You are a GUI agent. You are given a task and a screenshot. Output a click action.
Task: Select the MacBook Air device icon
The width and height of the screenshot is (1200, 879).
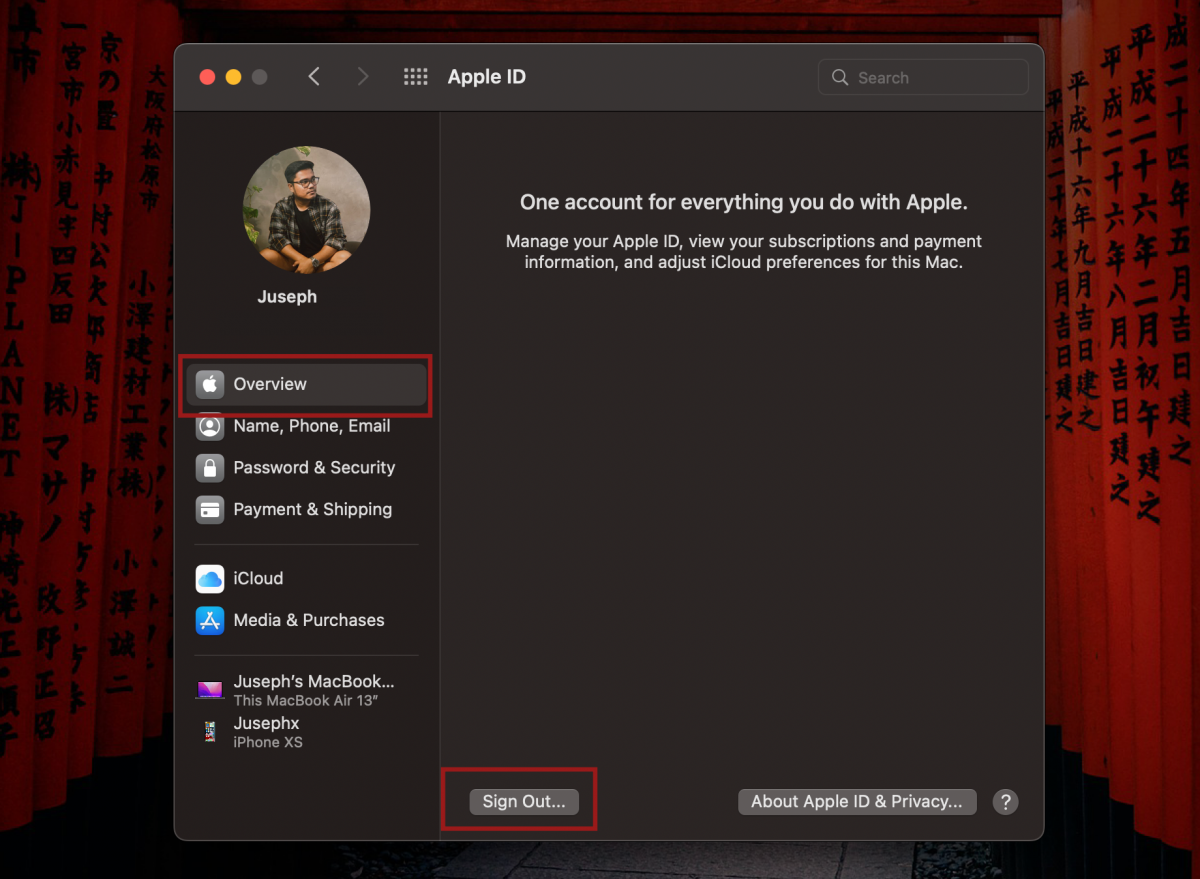[x=210, y=690]
